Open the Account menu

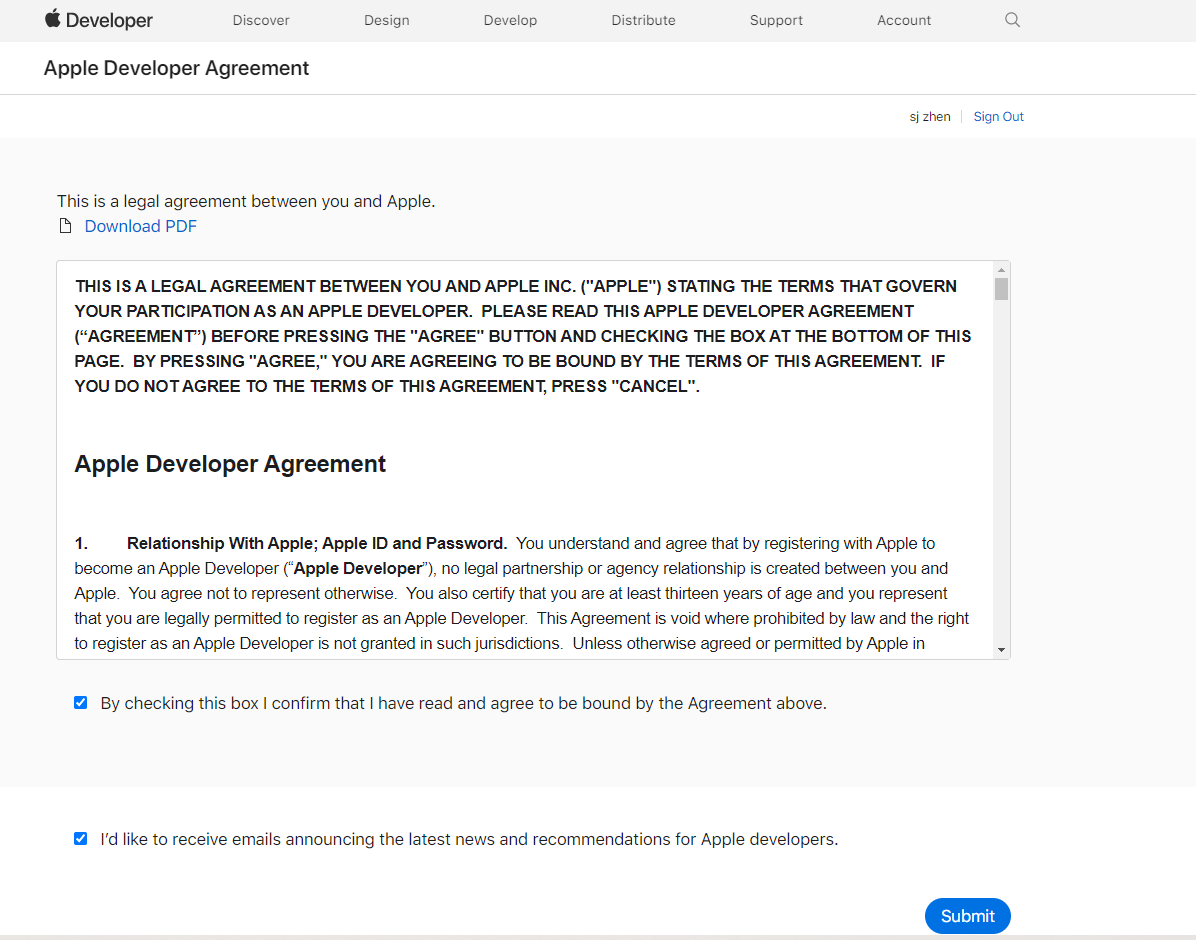pyautogui.click(x=904, y=21)
